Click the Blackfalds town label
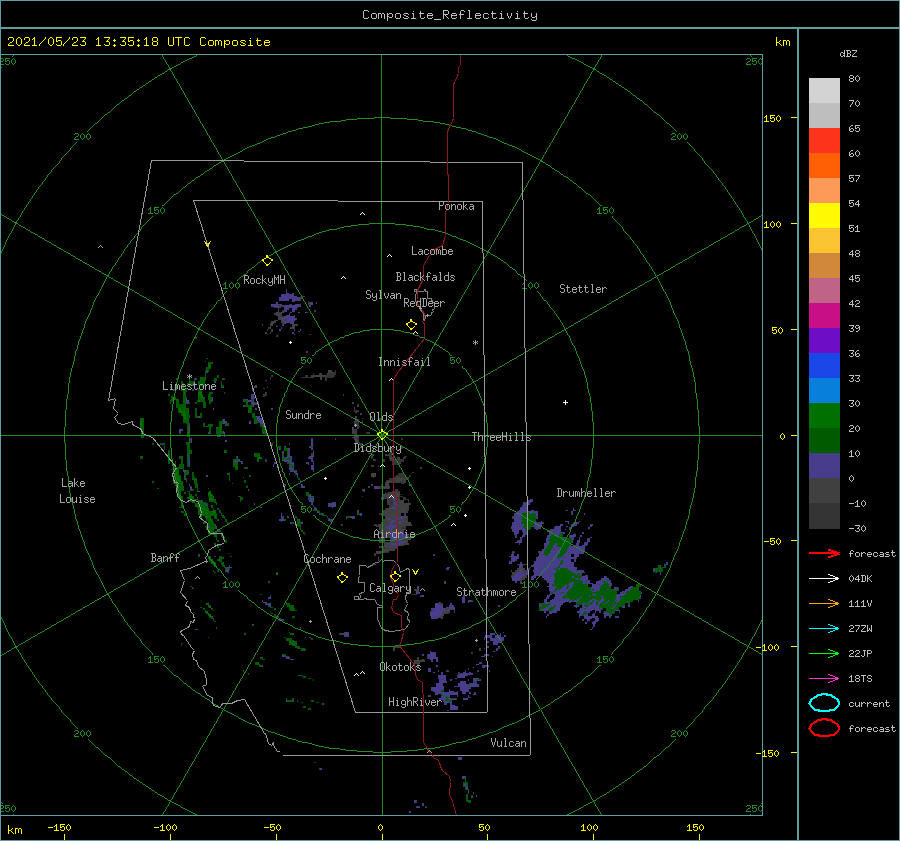900x841 pixels. point(425,277)
